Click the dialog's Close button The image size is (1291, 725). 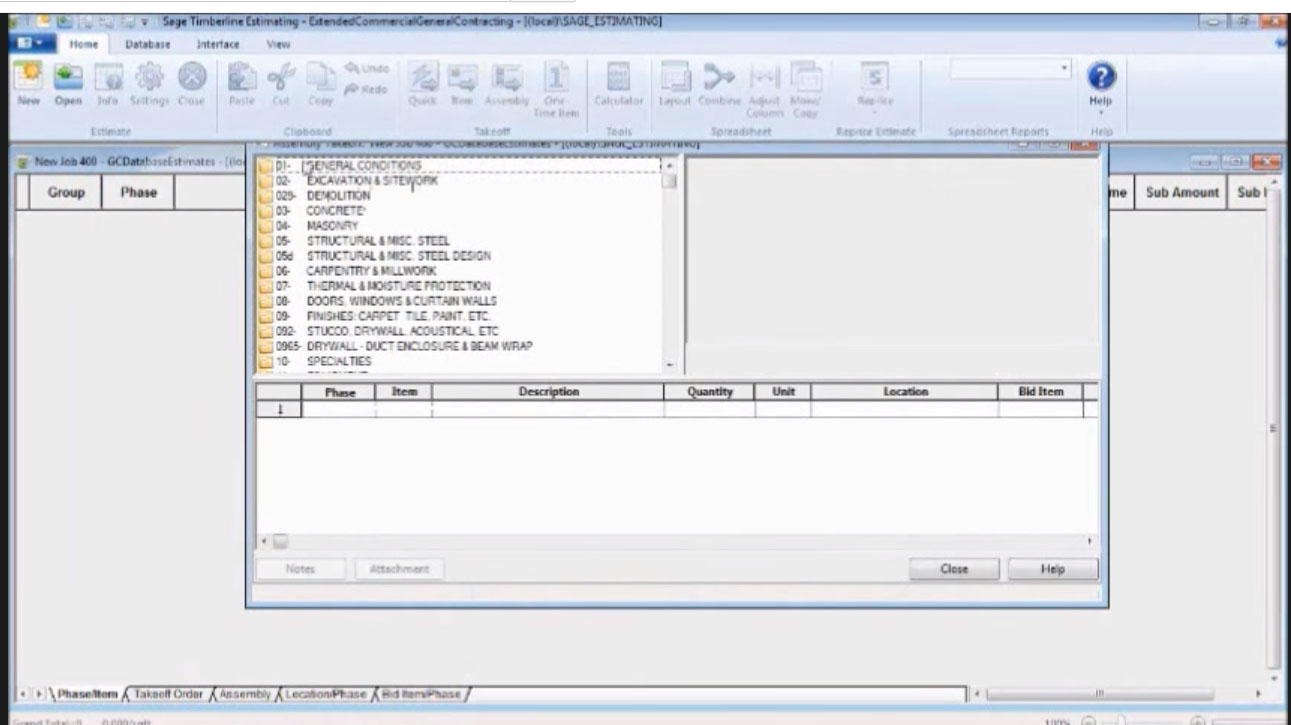click(954, 569)
